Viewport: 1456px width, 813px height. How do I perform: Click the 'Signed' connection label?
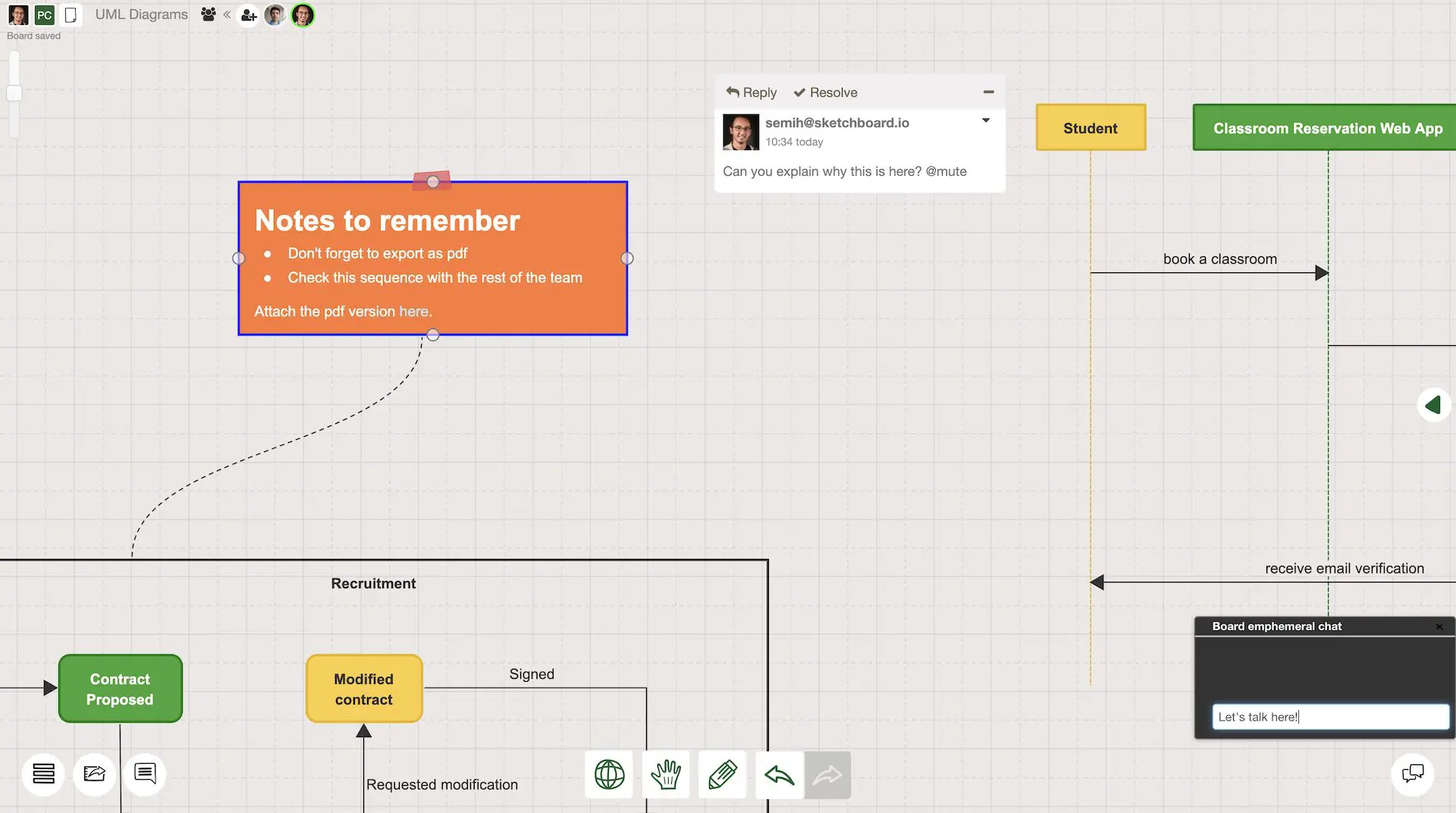tap(532, 673)
